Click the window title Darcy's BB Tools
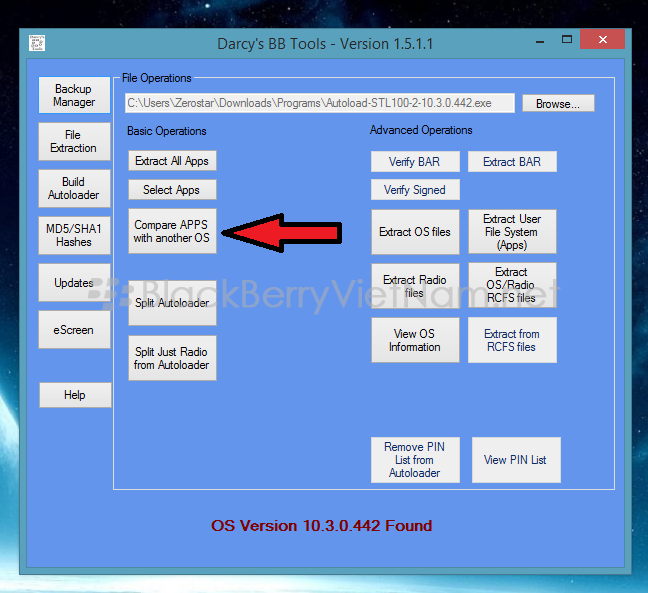648x593 pixels. 325,44
